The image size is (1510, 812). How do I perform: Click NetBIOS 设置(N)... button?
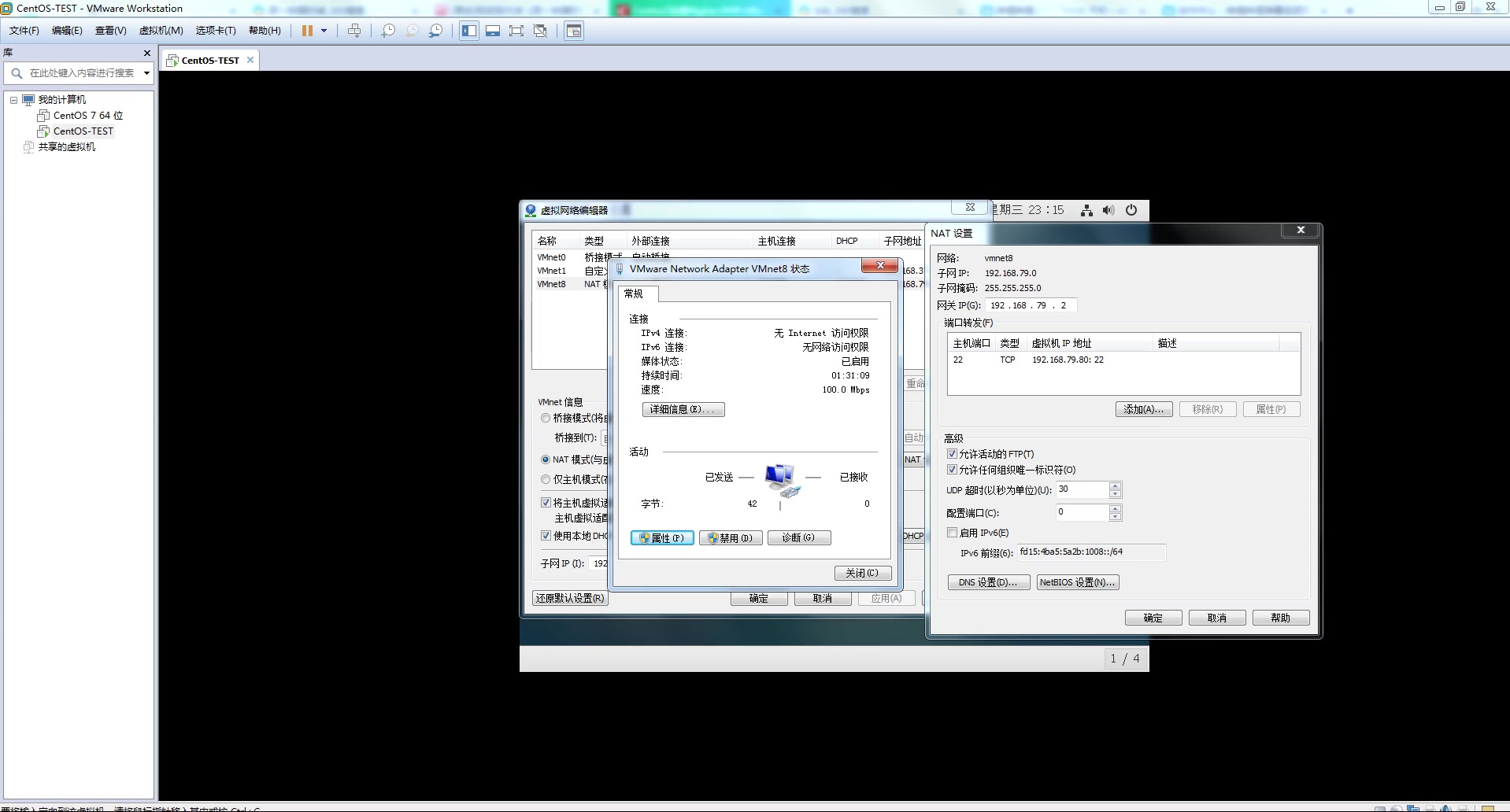tap(1078, 582)
